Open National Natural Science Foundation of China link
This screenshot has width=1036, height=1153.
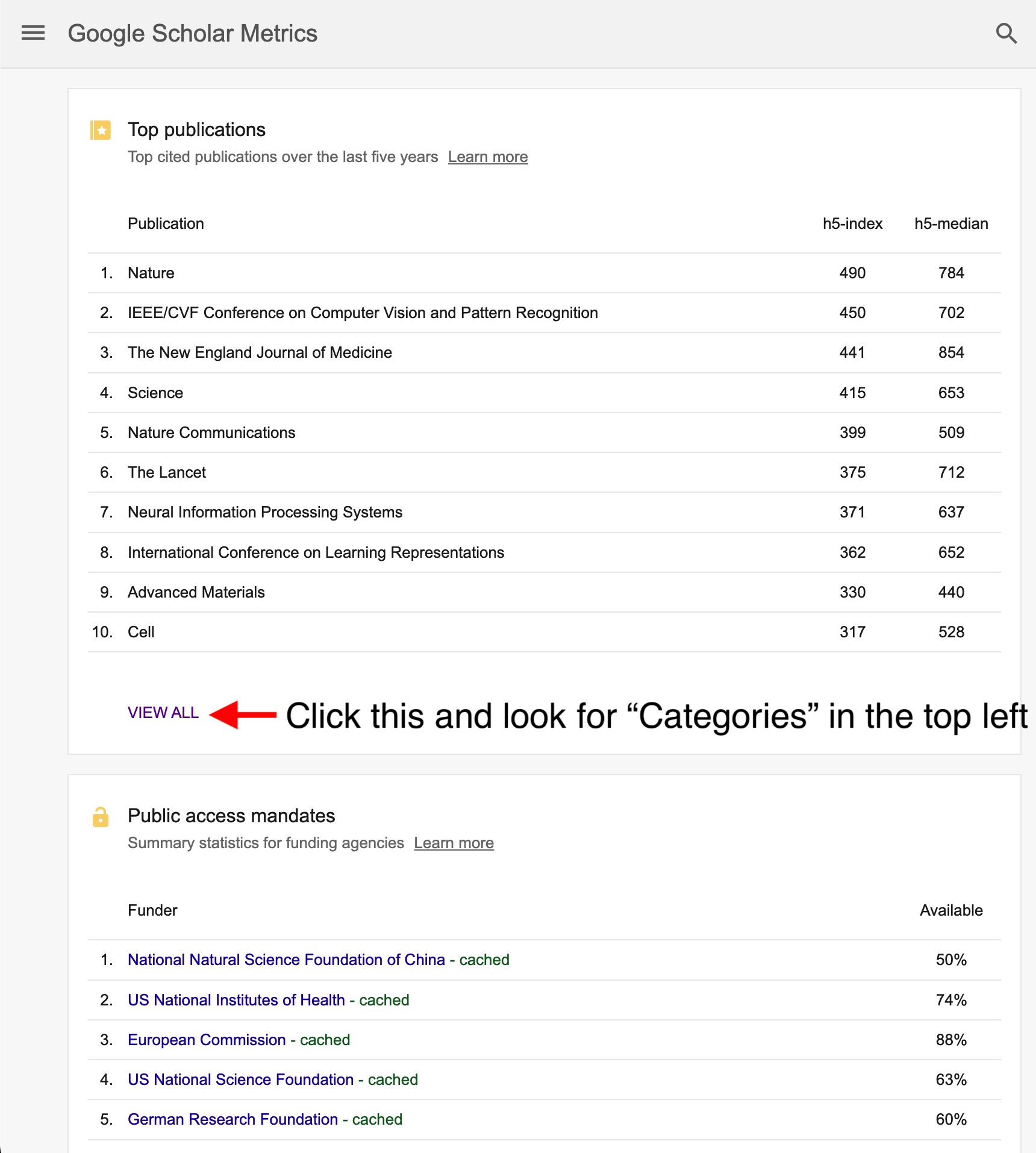click(286, 960)
